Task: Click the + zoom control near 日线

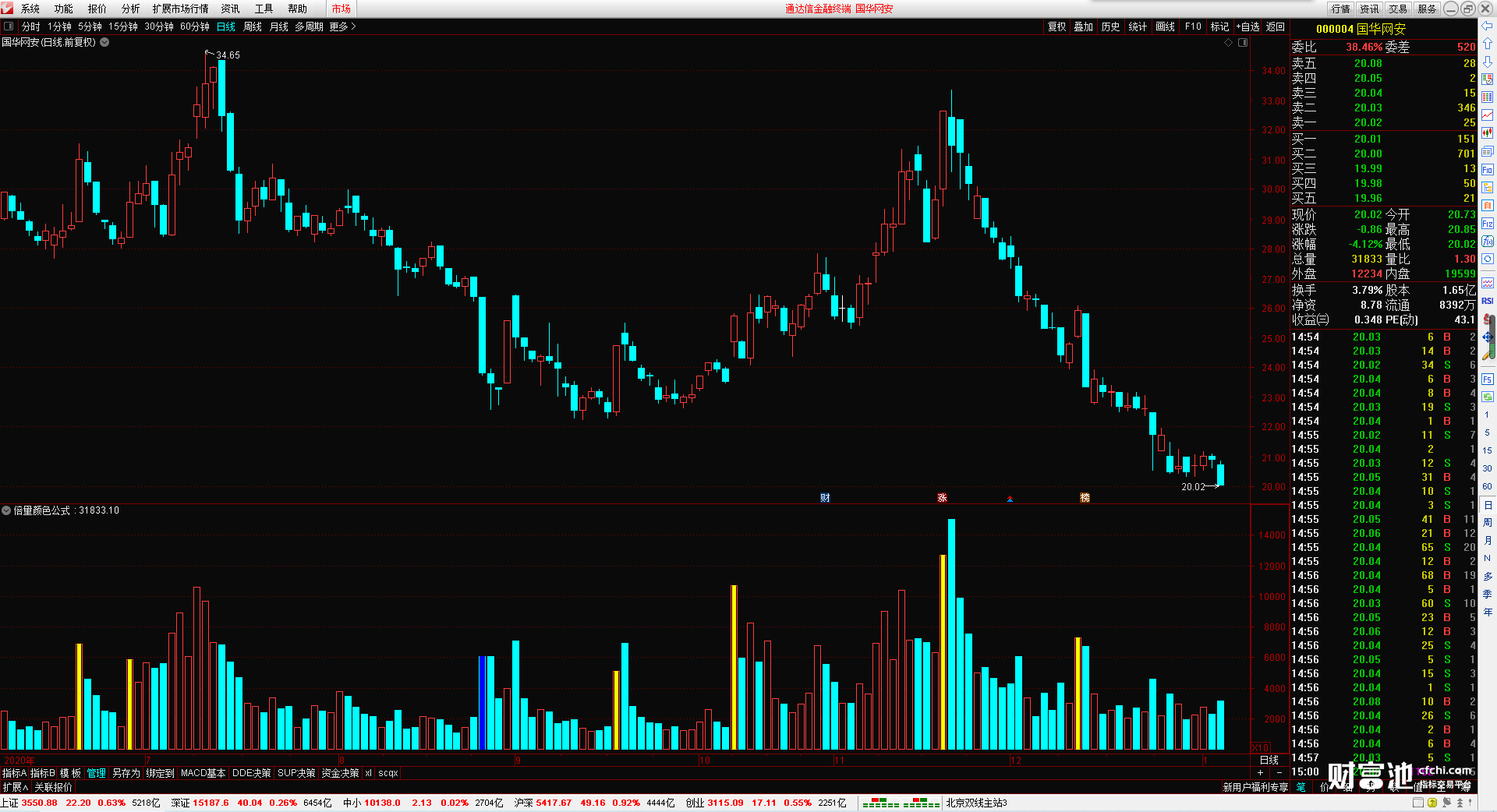Action: (x=1260, y=773)
